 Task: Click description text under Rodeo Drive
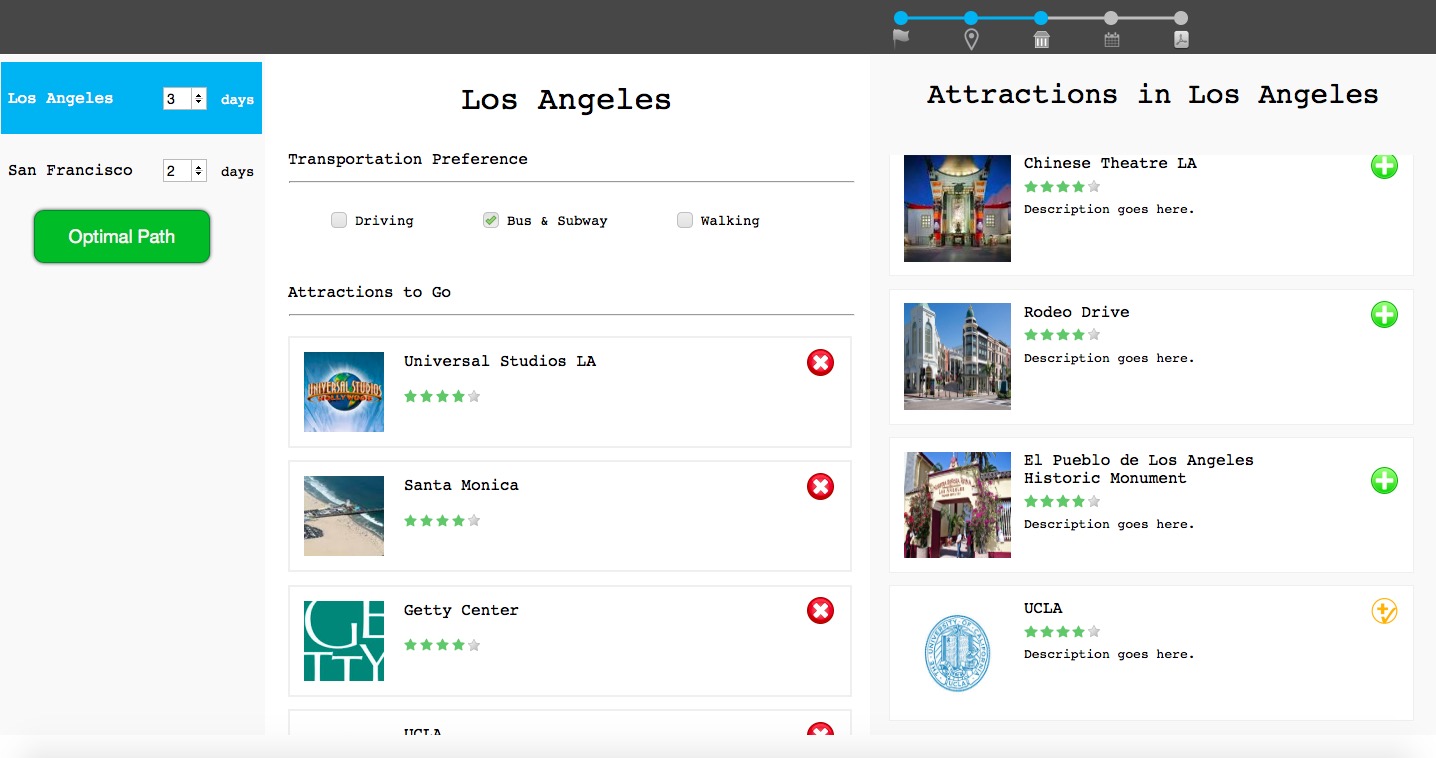(x=1109, y=358)
